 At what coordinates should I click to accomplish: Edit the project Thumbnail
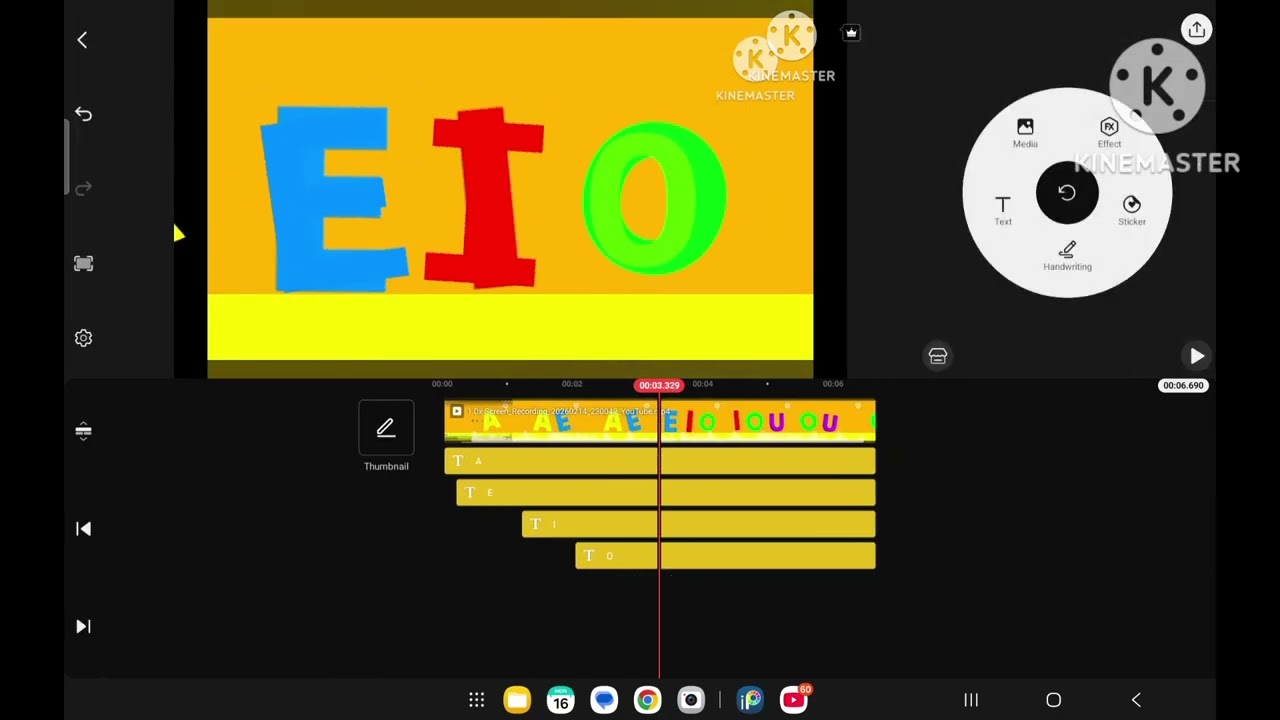point(386,437)
